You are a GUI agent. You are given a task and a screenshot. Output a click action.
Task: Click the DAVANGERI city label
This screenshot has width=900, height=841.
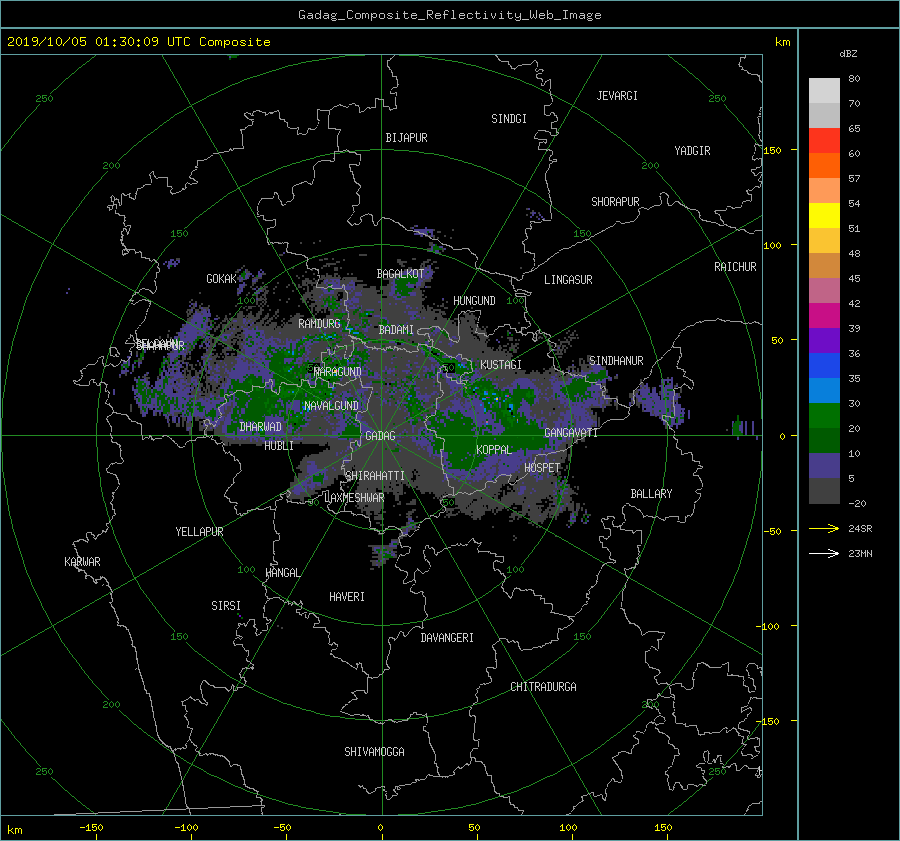[x=447, y=638]
